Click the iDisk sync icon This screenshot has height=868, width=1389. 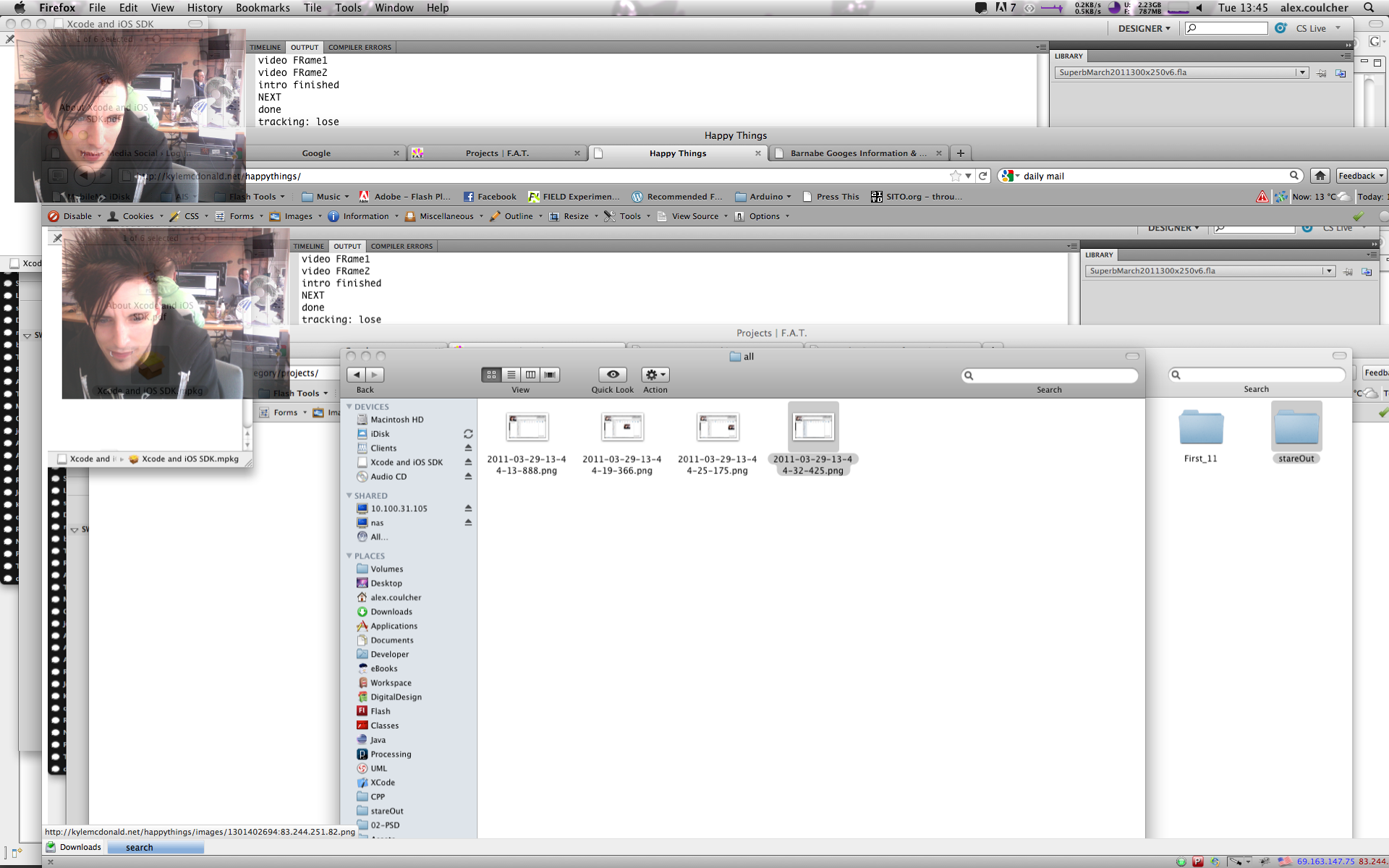tap(468, 434)
